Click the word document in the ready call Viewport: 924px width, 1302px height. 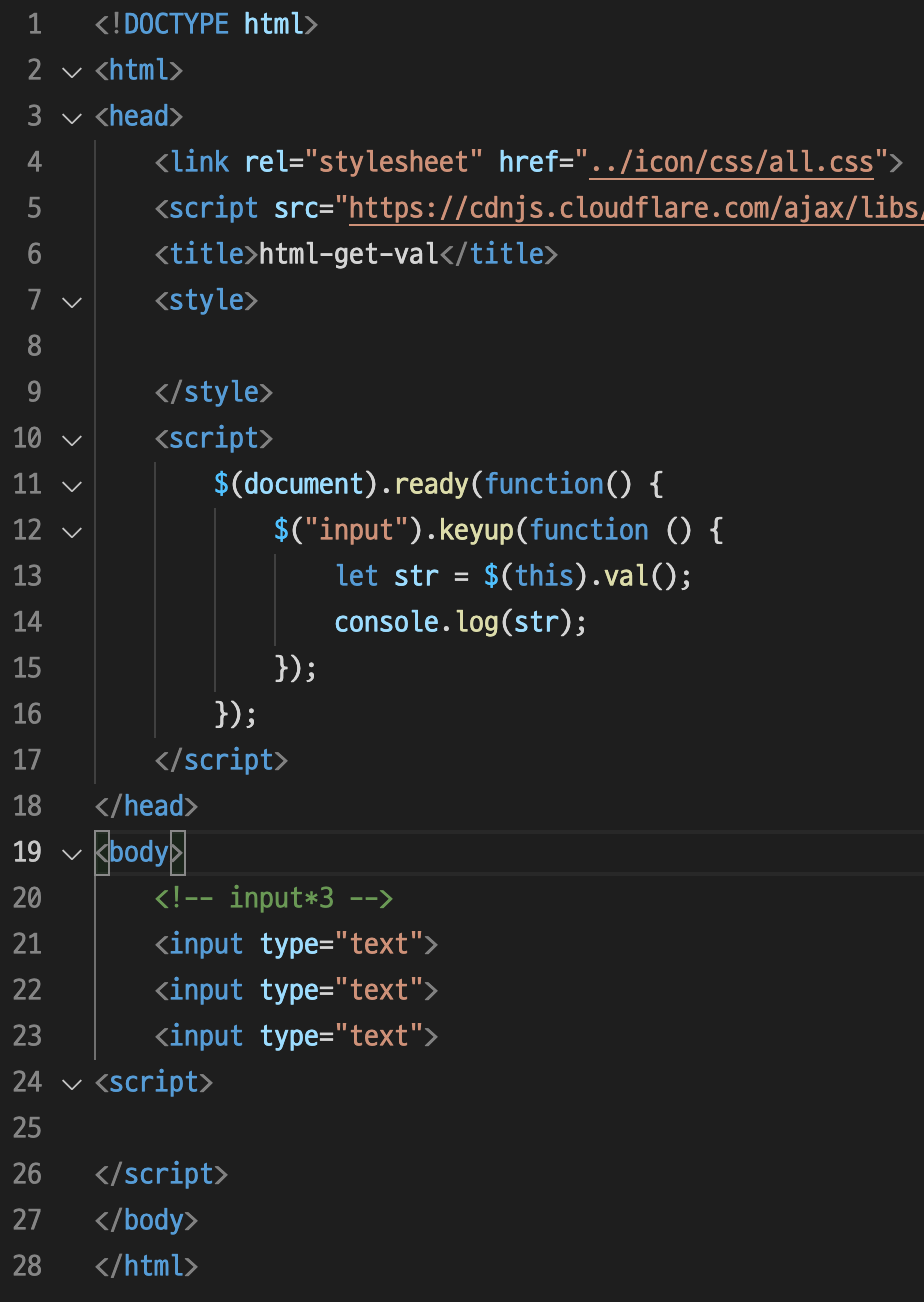tap(304, 484)
